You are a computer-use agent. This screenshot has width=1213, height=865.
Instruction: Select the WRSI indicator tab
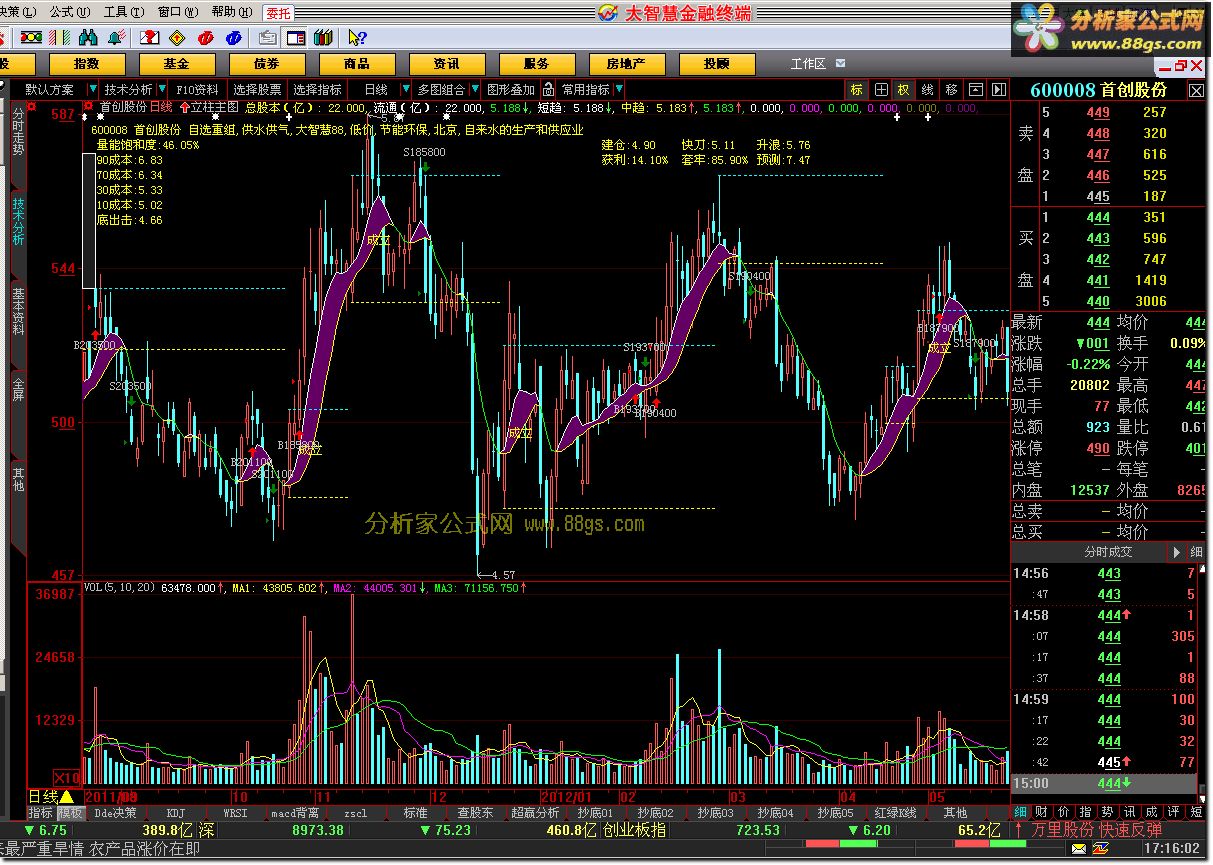tap(235, 813)
